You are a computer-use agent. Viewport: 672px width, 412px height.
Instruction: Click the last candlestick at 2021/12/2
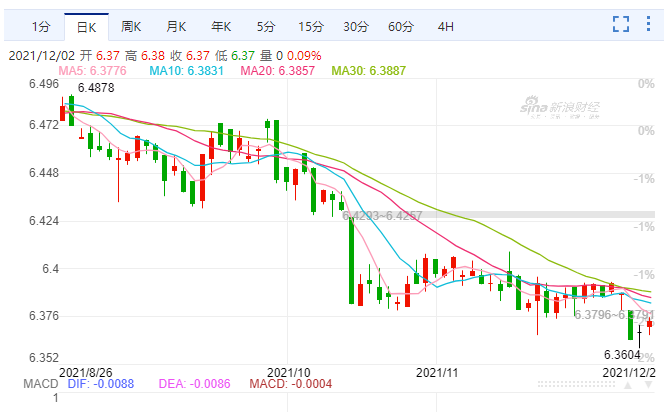[650, 326]
